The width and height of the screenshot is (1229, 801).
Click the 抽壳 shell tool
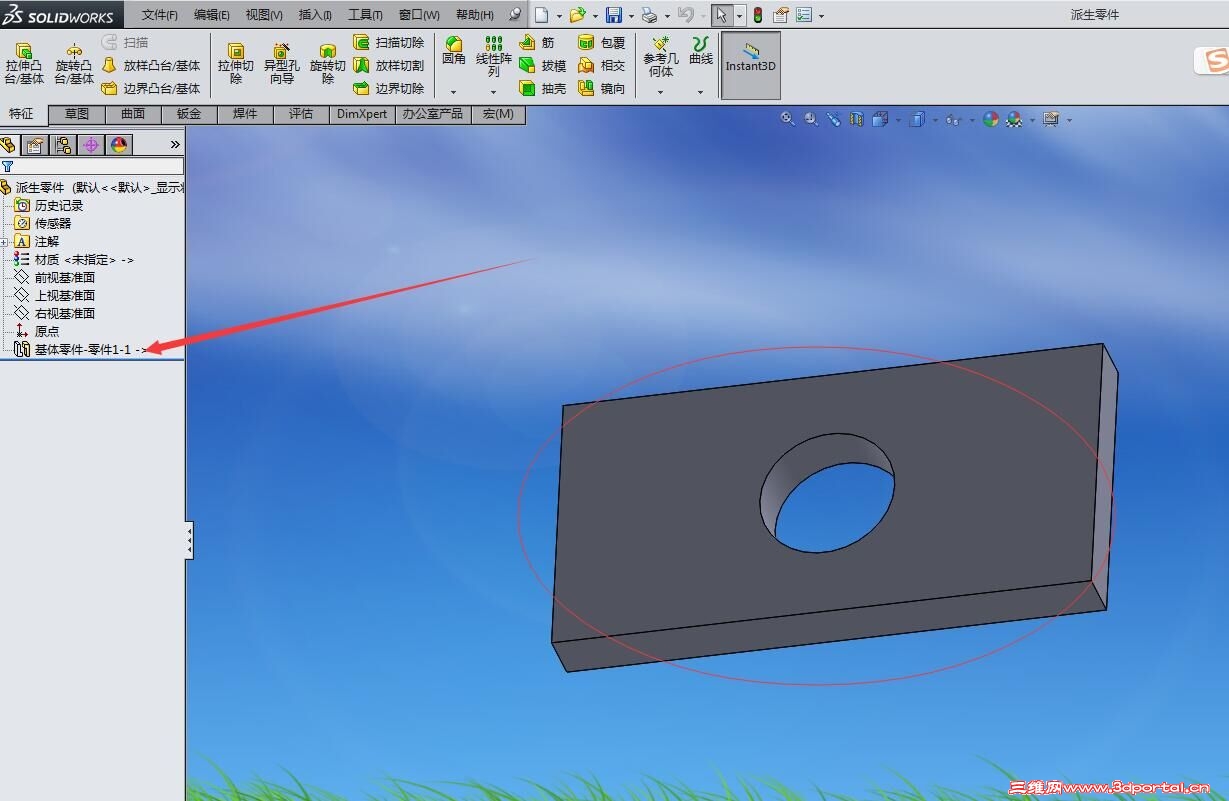[543, 88]
